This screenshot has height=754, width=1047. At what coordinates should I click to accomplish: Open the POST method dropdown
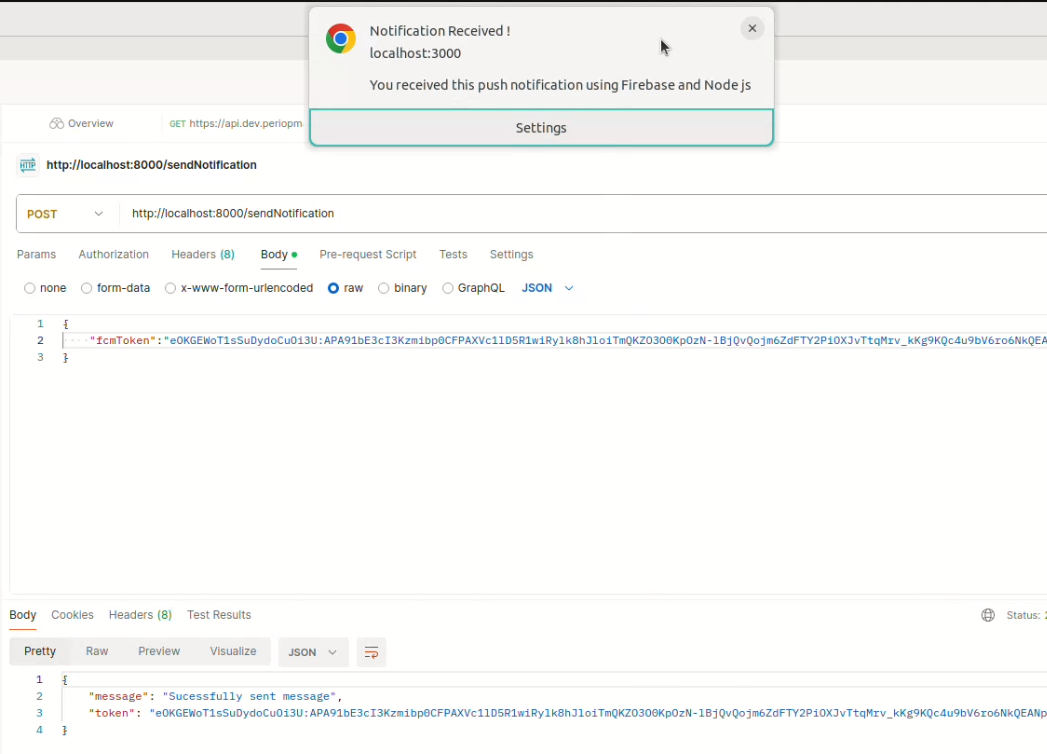point(65,214)
